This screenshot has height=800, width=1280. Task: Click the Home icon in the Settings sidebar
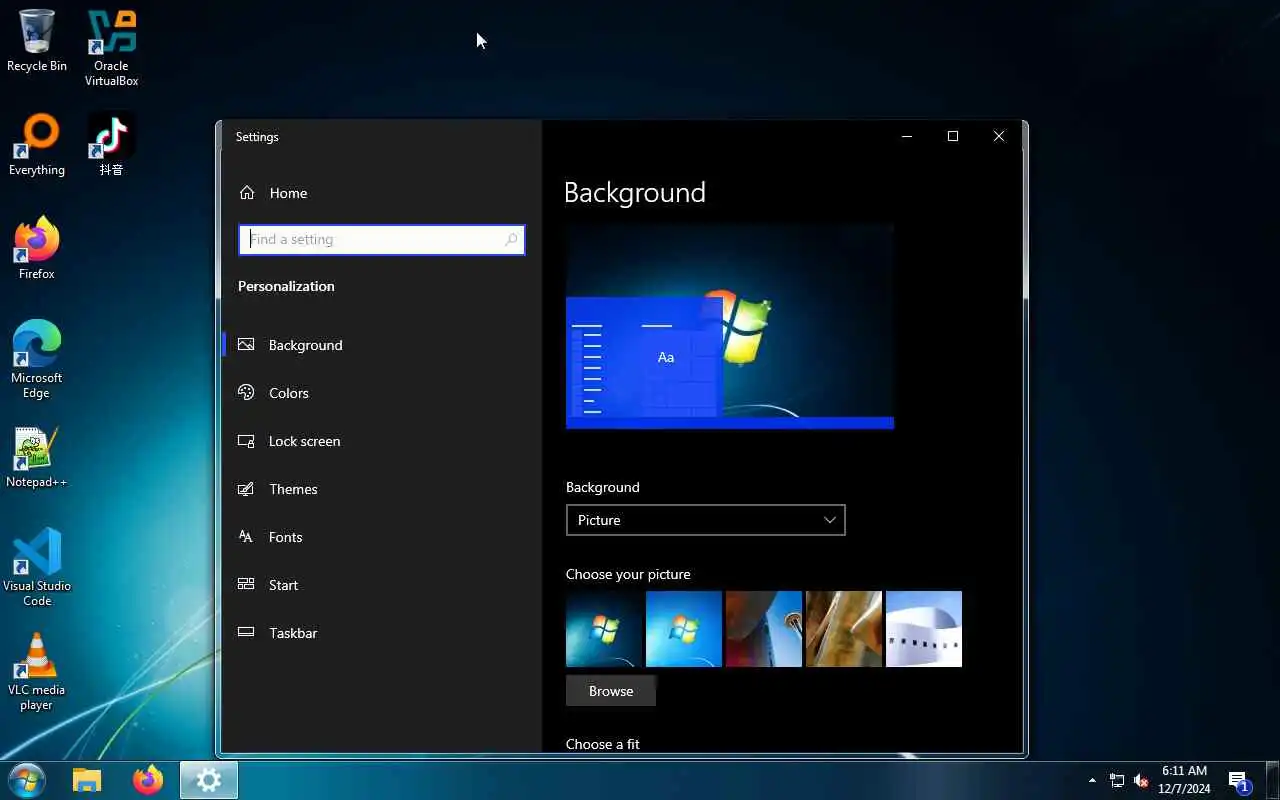247,193
